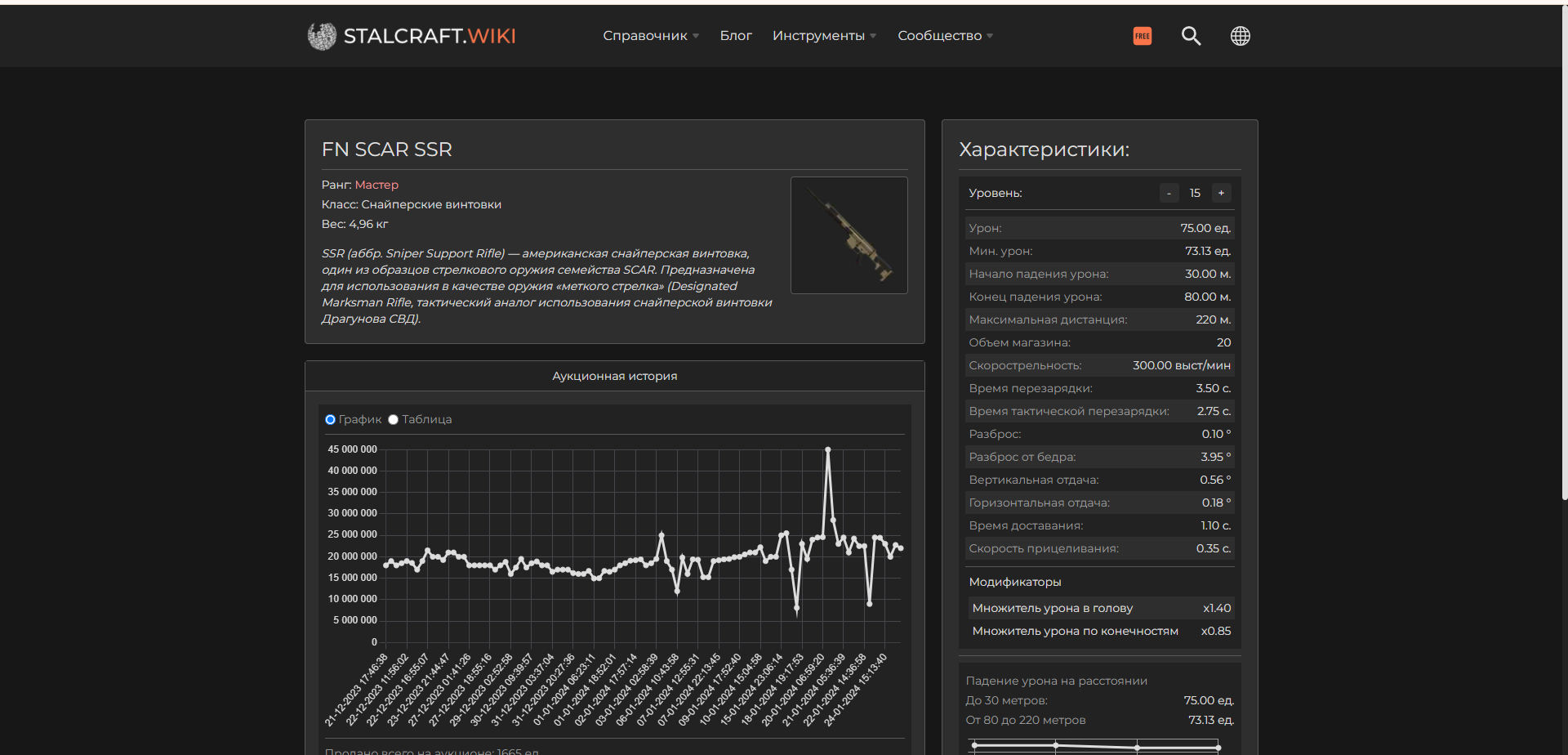Screen dimensions: 1568x755
Task: Click the Мастер rank link
Action: pyautogui.click(x=376, y=185)
